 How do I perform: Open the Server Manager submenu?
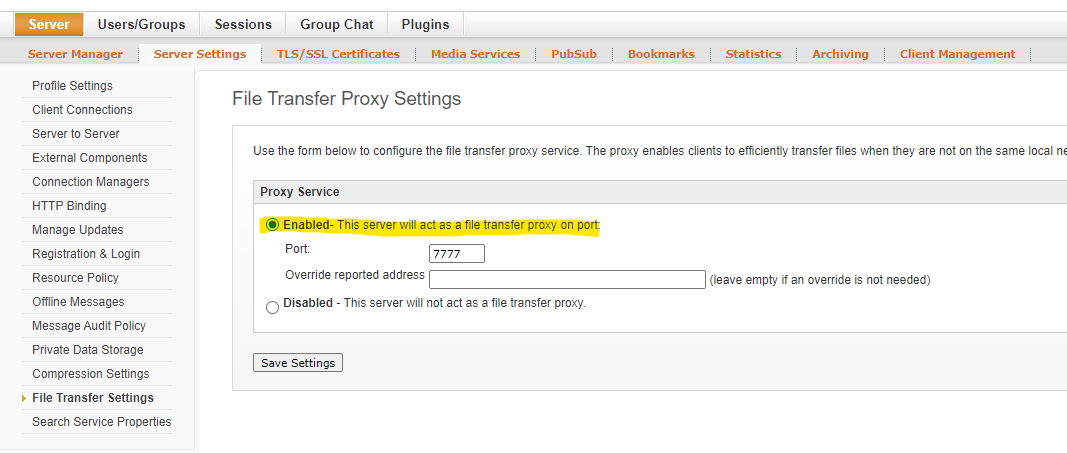coord(76,54)
